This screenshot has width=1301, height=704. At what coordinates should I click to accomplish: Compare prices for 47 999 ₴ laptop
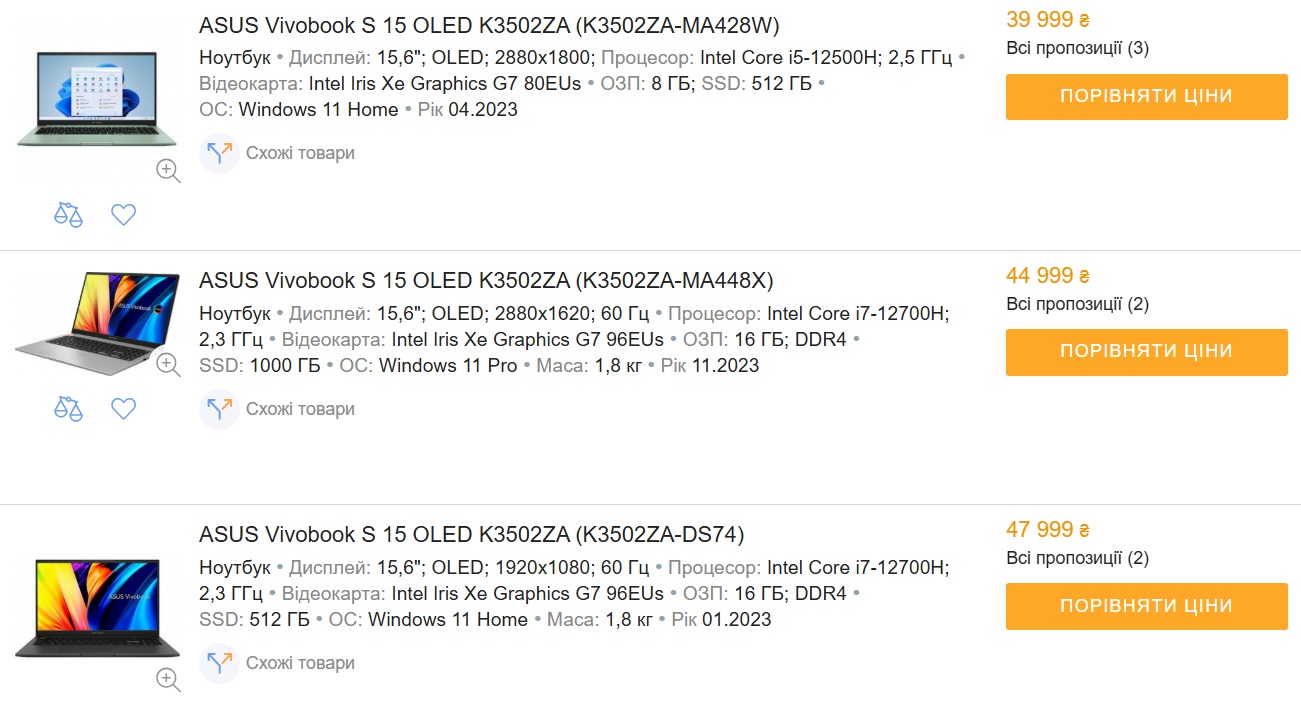click(x=1146, y=606)
